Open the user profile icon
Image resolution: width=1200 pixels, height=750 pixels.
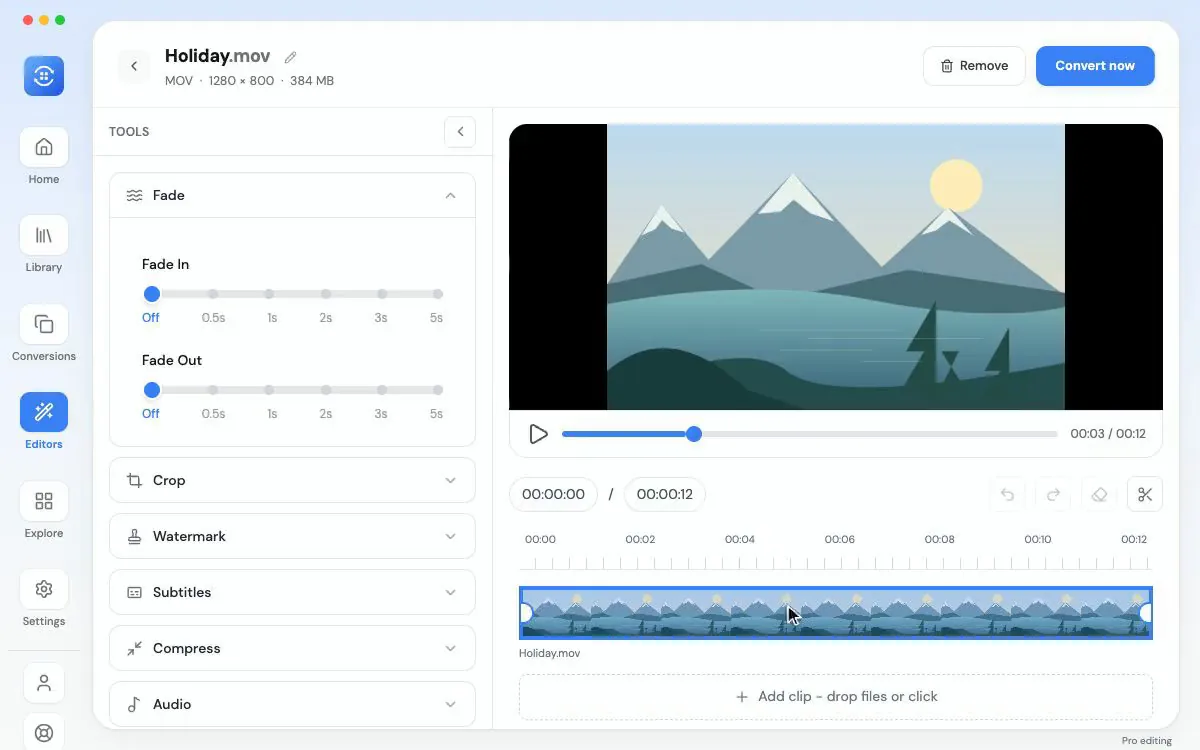(44, 683)
